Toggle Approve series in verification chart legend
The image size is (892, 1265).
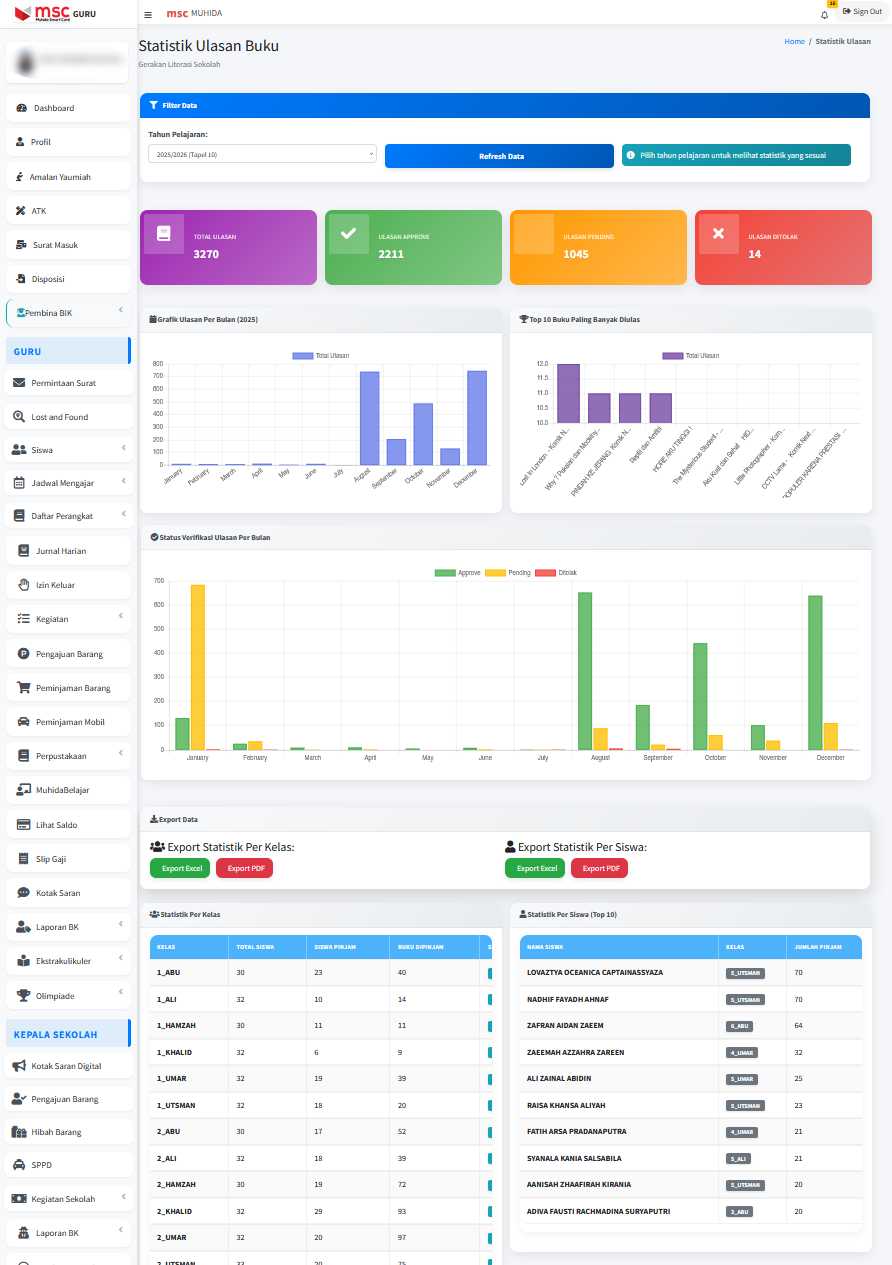445,573
